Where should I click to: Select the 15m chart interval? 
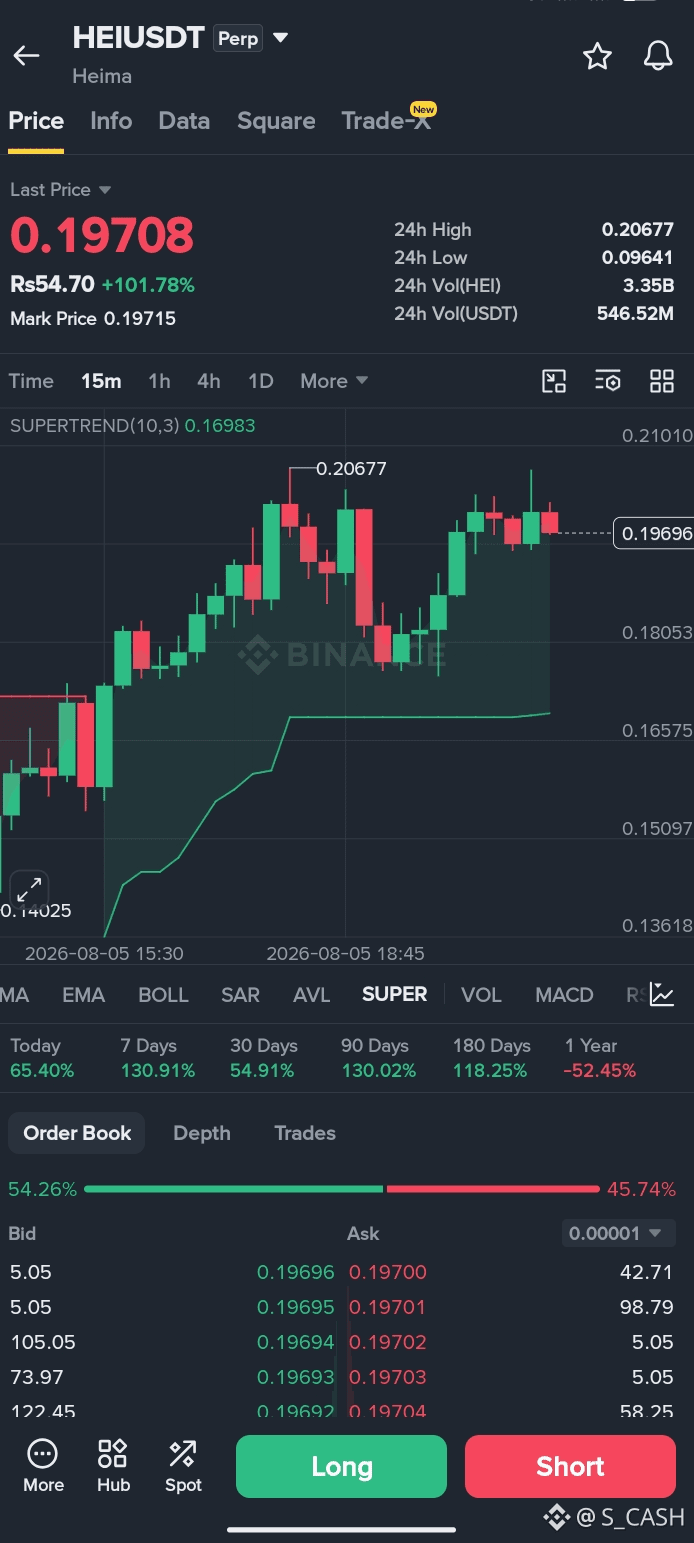[x=101, y=381]
